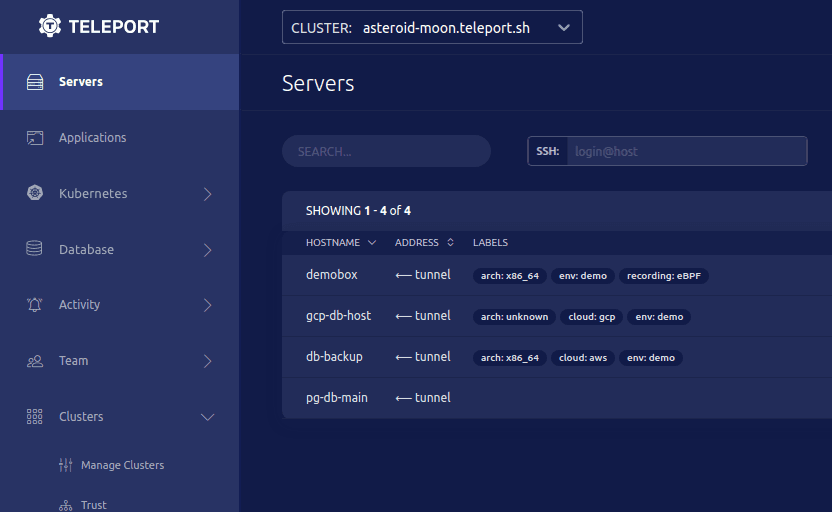Image resolution: width=832 pixels, height=512 pixels.
Task: Click the Team people icon
Action: click(35, 361)
